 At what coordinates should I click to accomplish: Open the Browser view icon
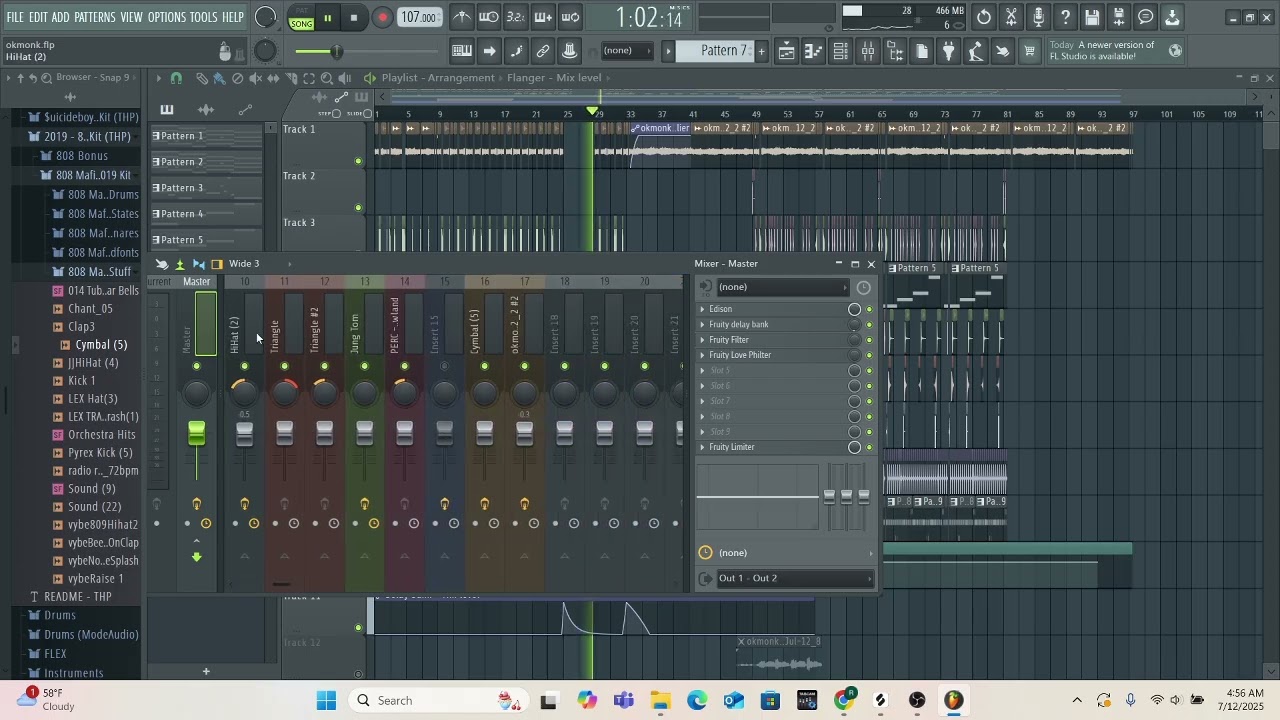[x=895, y=52]
